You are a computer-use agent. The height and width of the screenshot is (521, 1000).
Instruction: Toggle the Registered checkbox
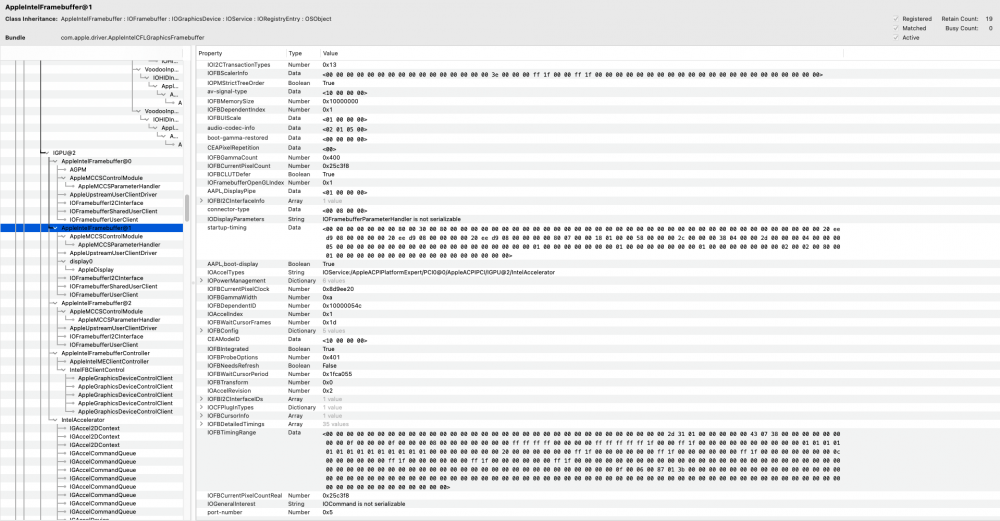pos(896,19)
